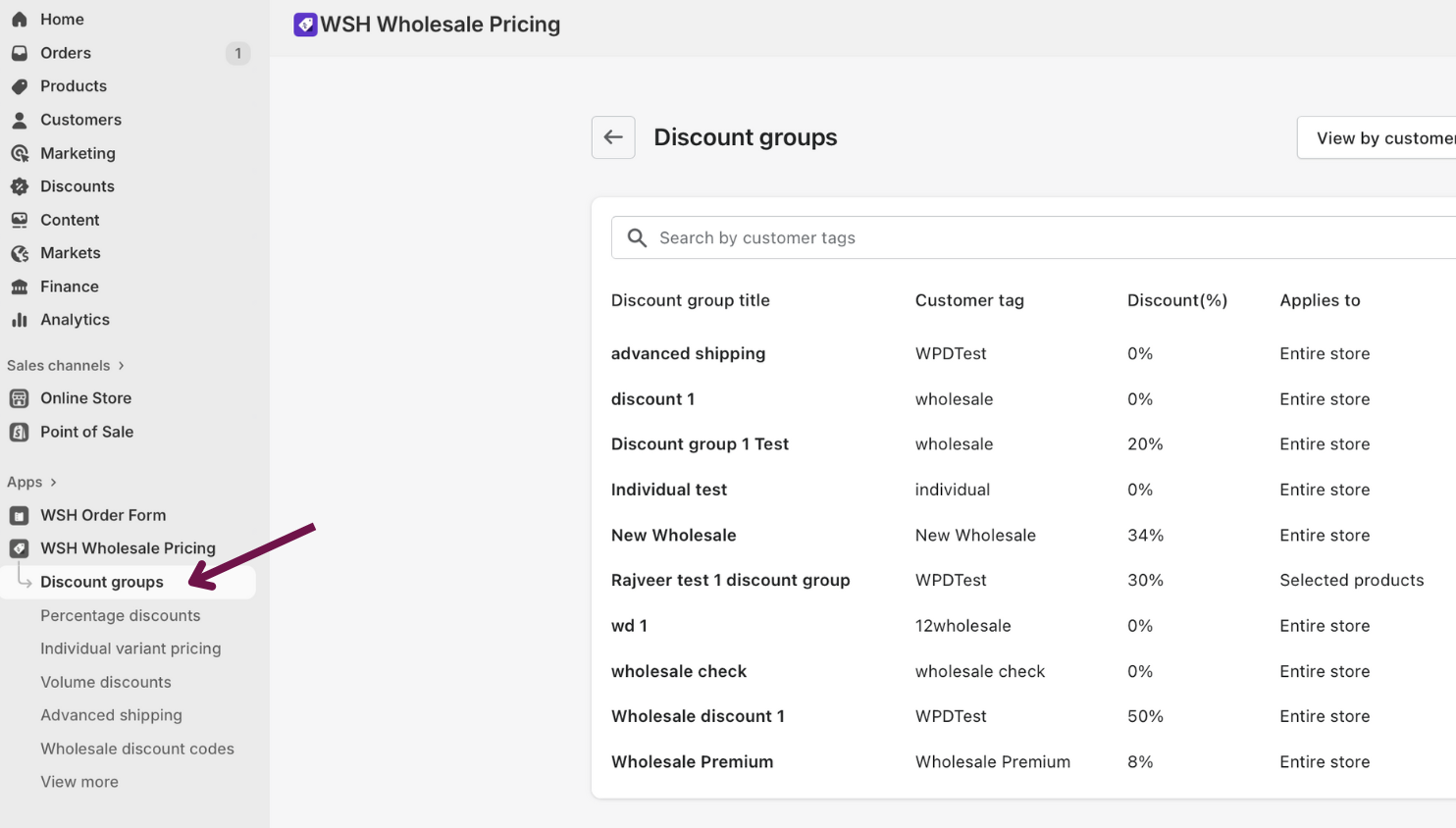The height and width of the screenshot is (828, 1456).
Task: Click the Home icon in sidebar
Action: point(20,20)
